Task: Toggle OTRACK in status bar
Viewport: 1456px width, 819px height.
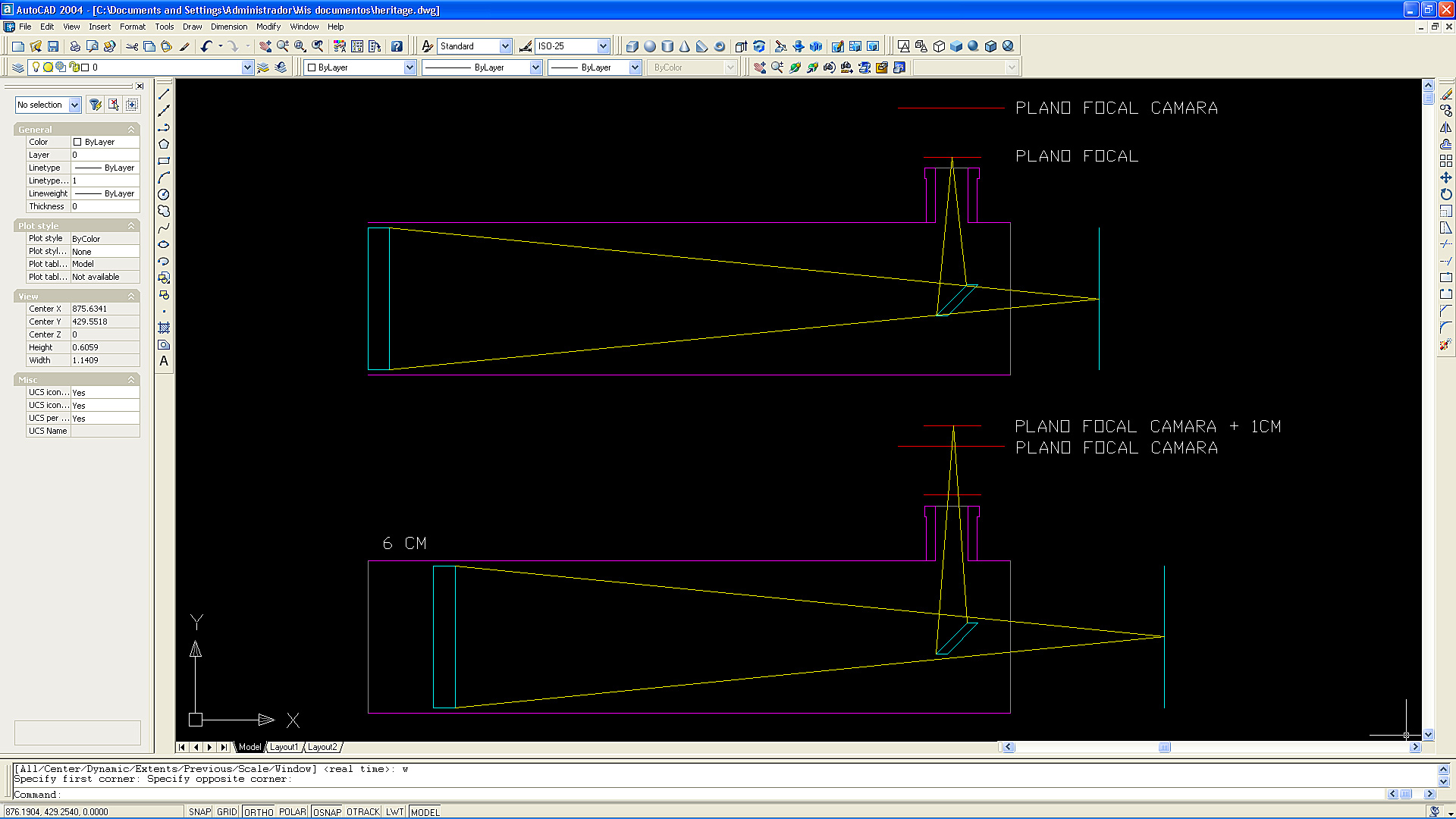Action: click(363, 811)
